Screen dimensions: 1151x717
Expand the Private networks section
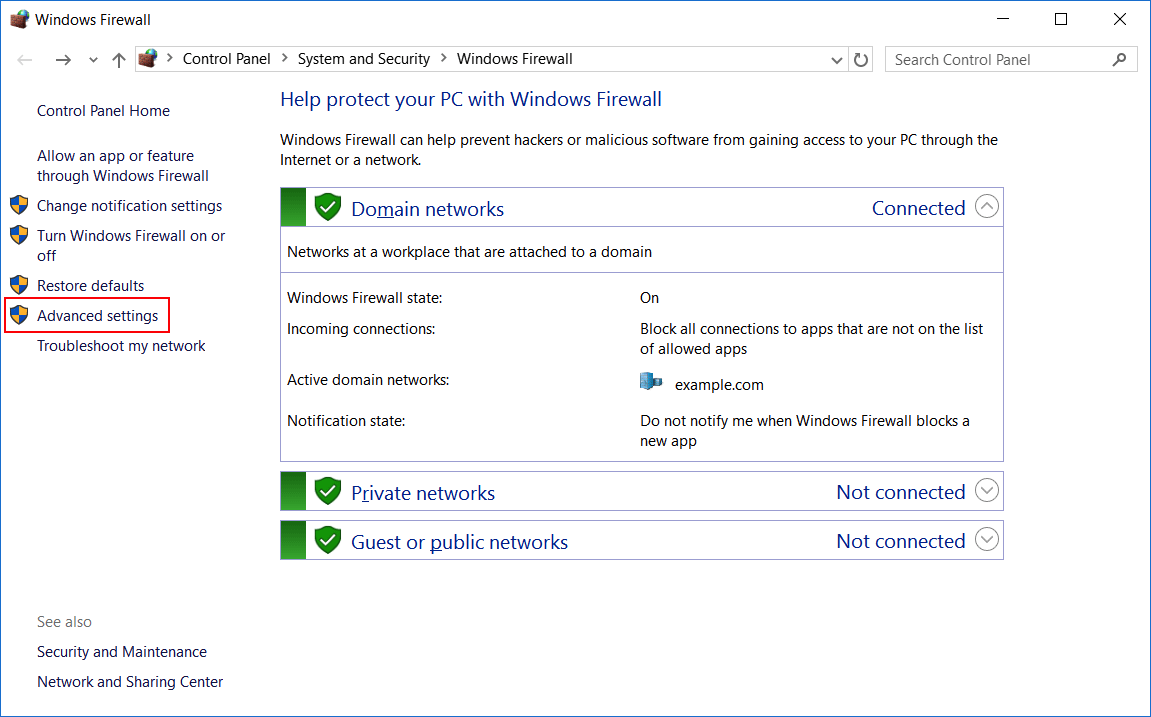pyautogui.click(x=986, y=491)
